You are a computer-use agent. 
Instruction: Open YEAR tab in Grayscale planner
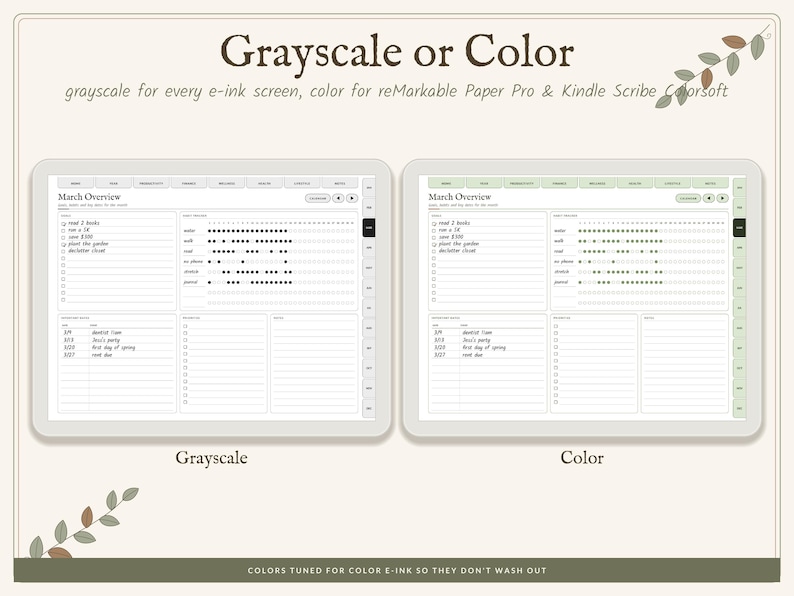click(x=113, y=183)
